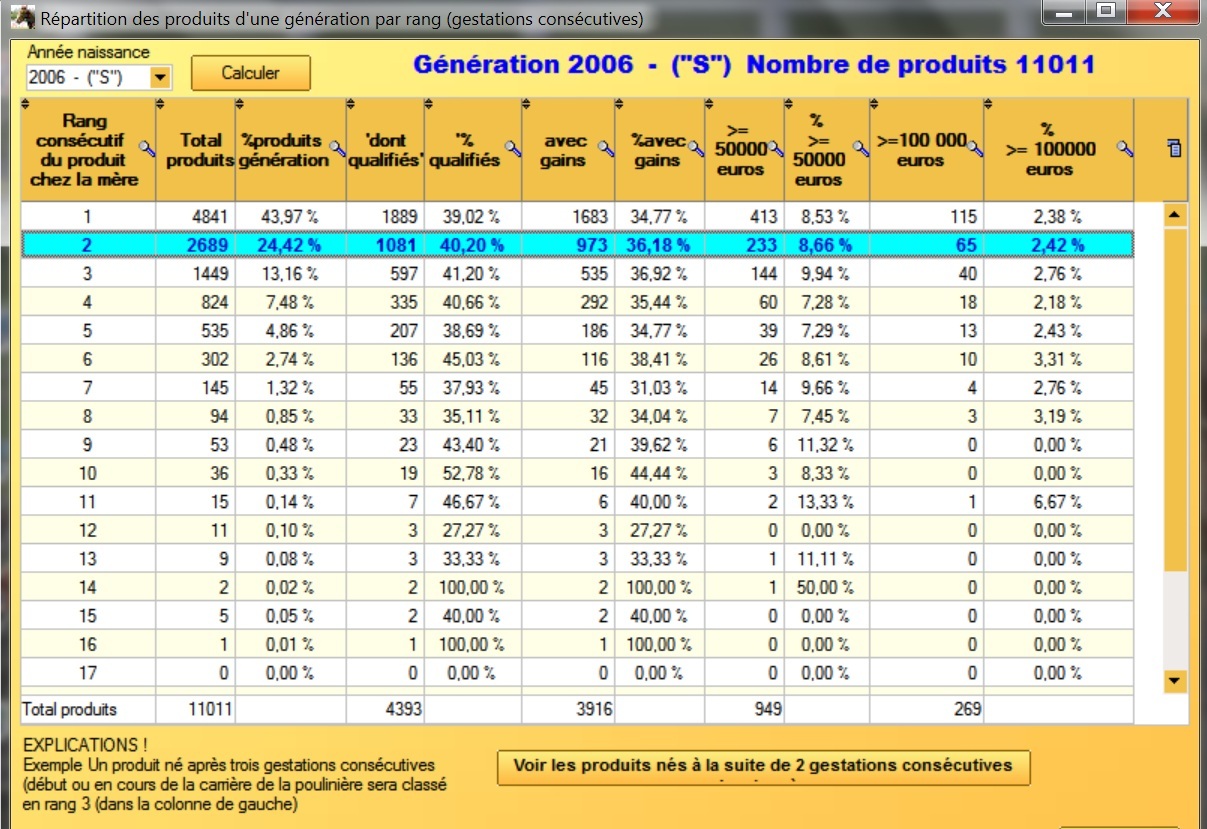Click the cell showing 6,67 %
1207x829 pixels.
pos(1058,502)
